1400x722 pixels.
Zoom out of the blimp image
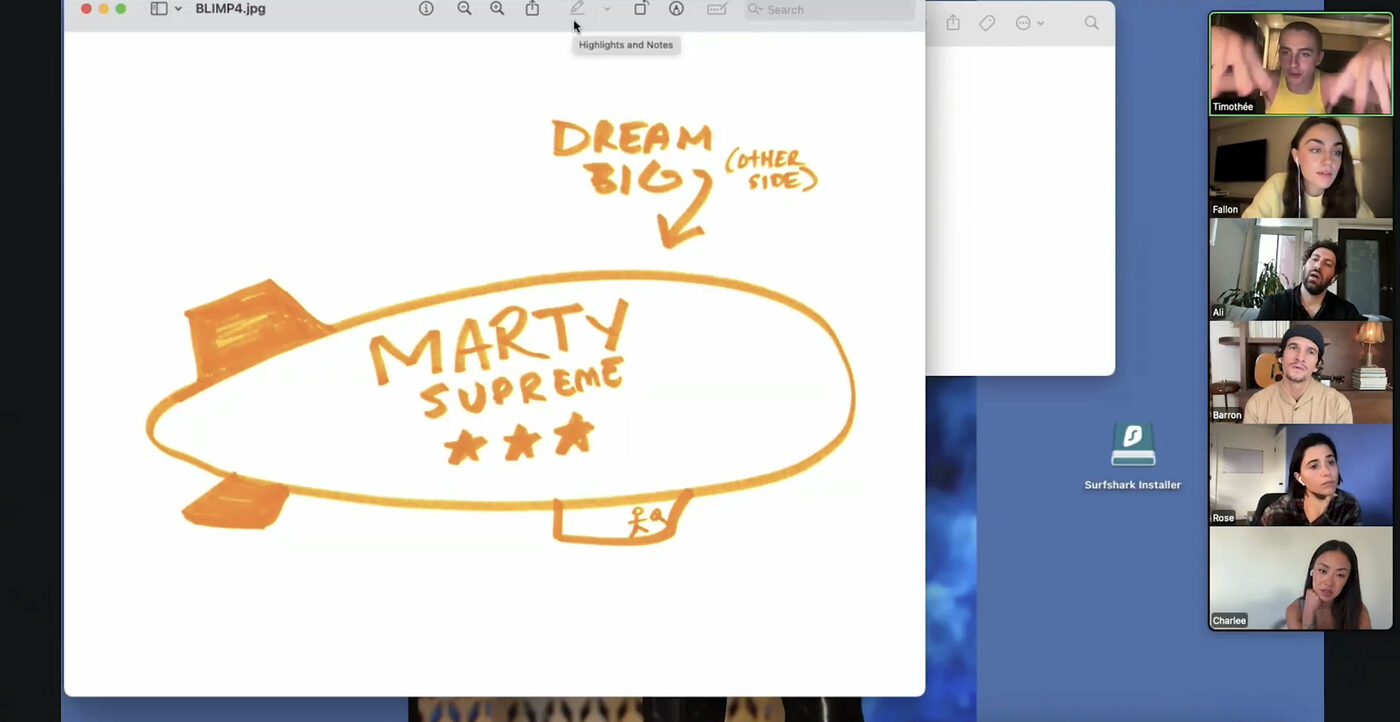tap(464, 9)
